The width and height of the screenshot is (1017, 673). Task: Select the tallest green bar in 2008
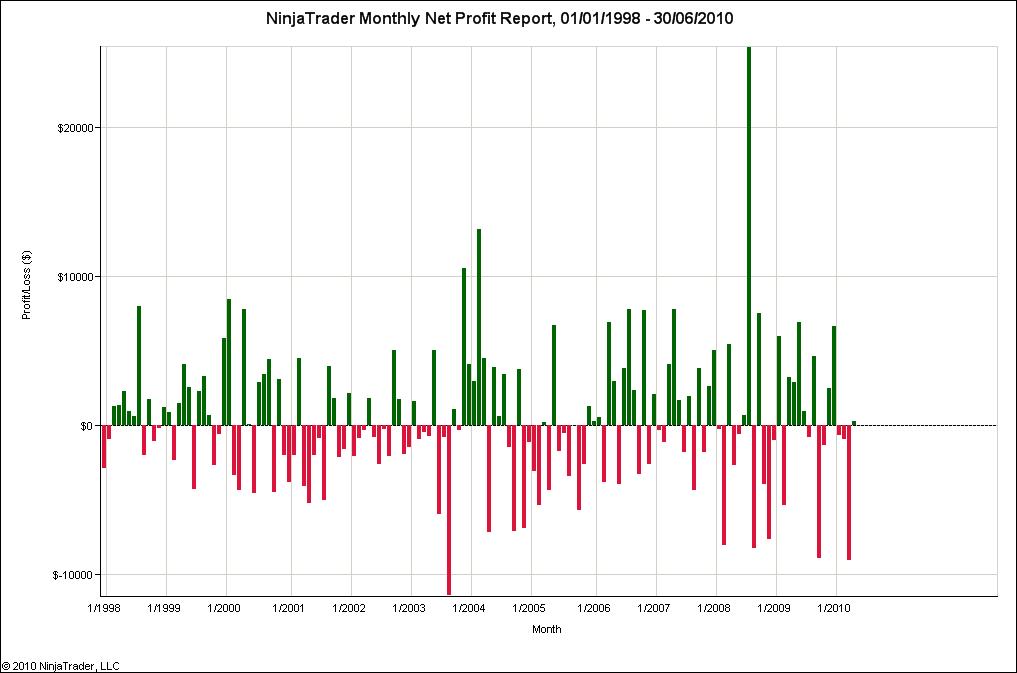point(749,236)
